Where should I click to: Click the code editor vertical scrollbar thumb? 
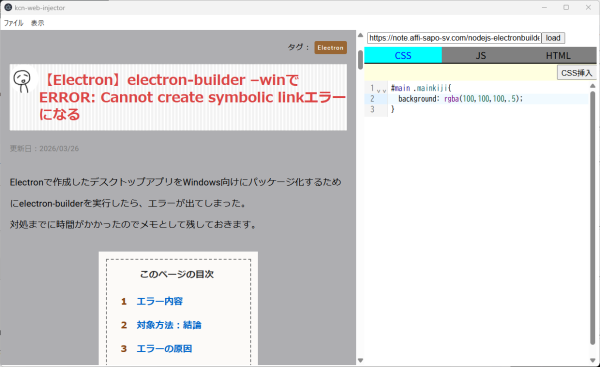pyautogui.click(x=593, y=218)
